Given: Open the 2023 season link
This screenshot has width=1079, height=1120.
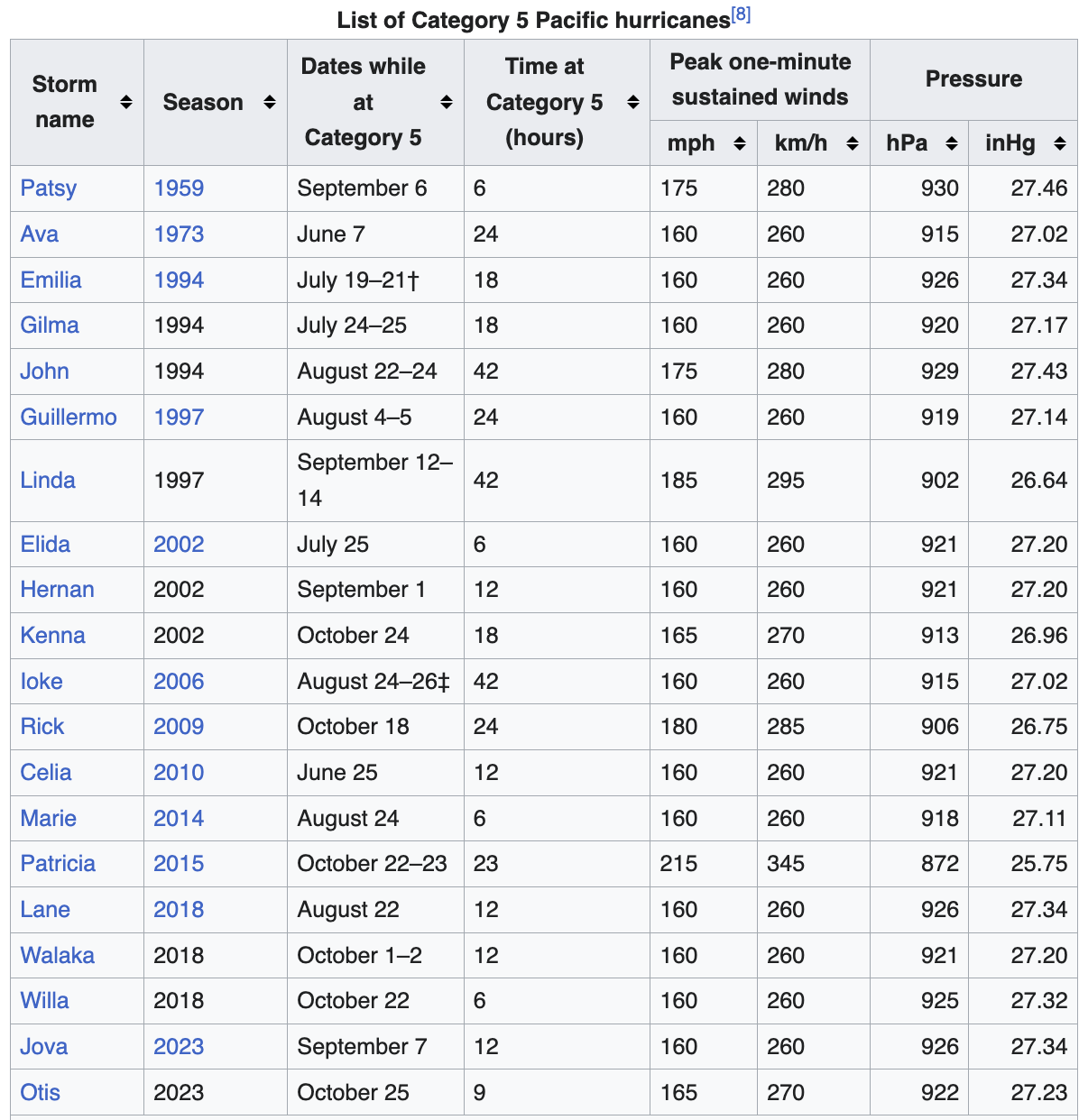Looking at the screenshot, I should (179, 1047).
